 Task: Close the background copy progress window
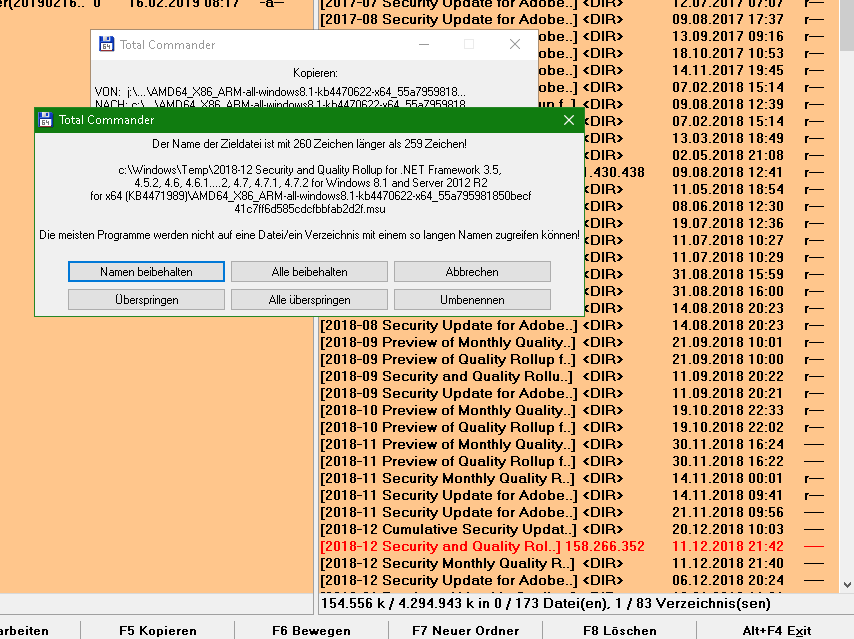[x=515, y=44]
